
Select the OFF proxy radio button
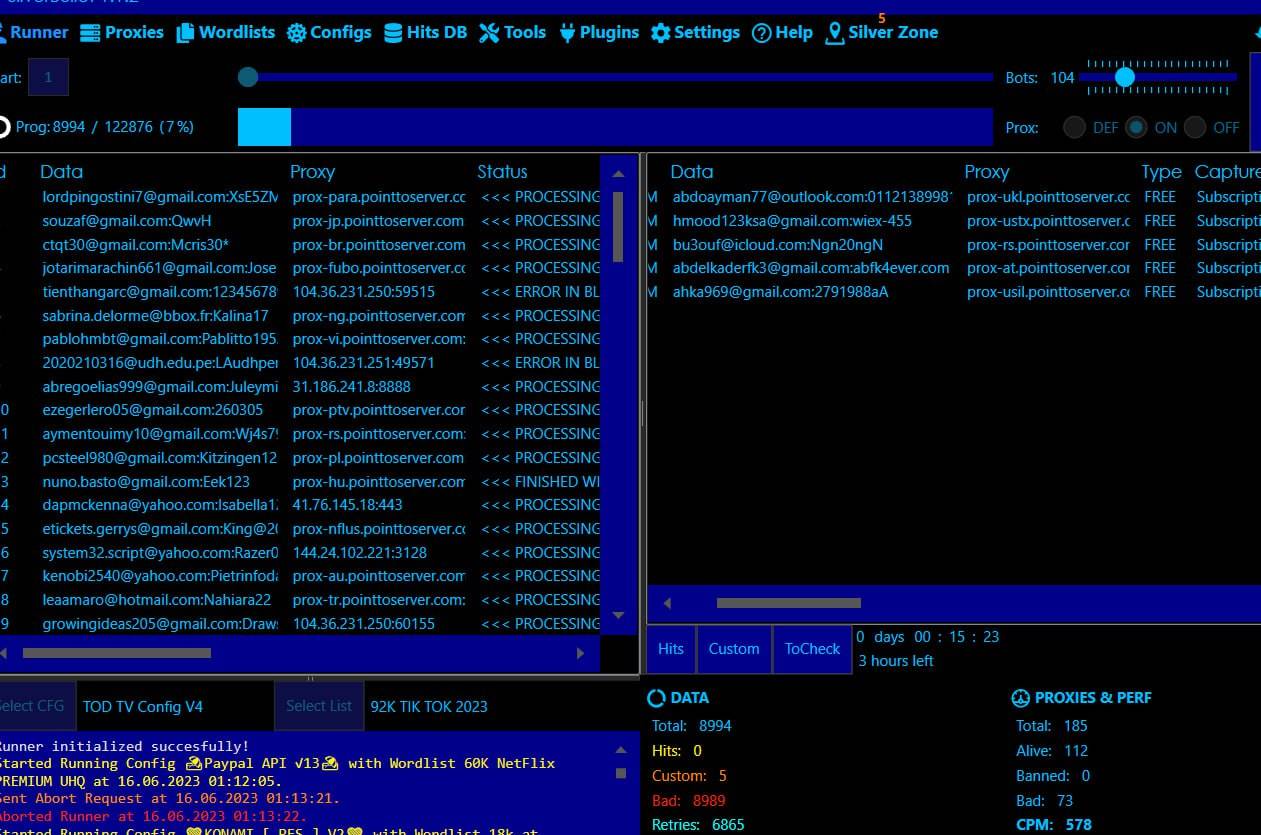click(1195, 128)
